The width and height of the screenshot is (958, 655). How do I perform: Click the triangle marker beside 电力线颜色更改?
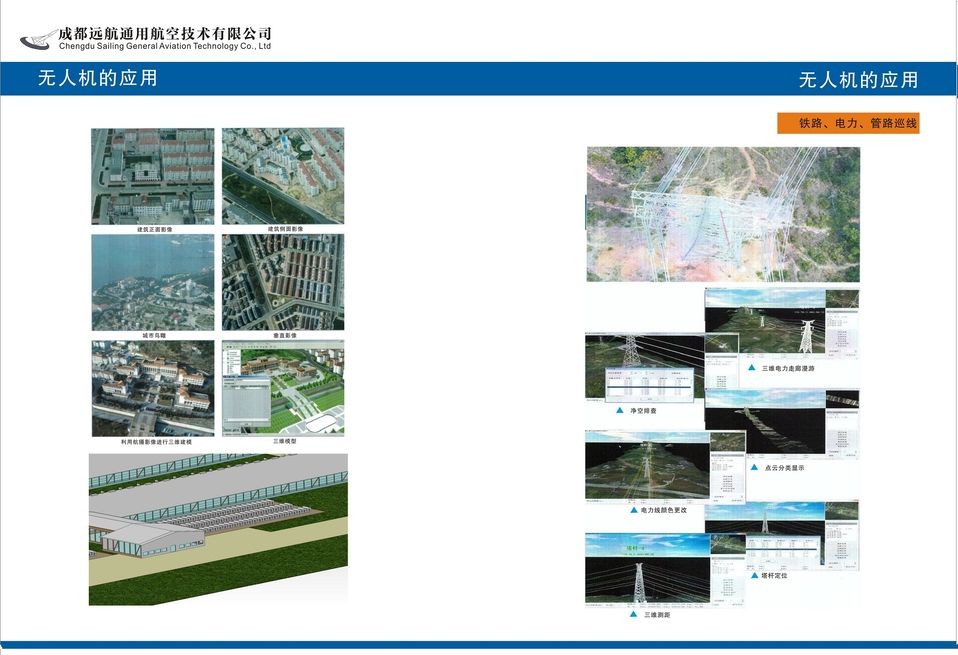[634, 510]
